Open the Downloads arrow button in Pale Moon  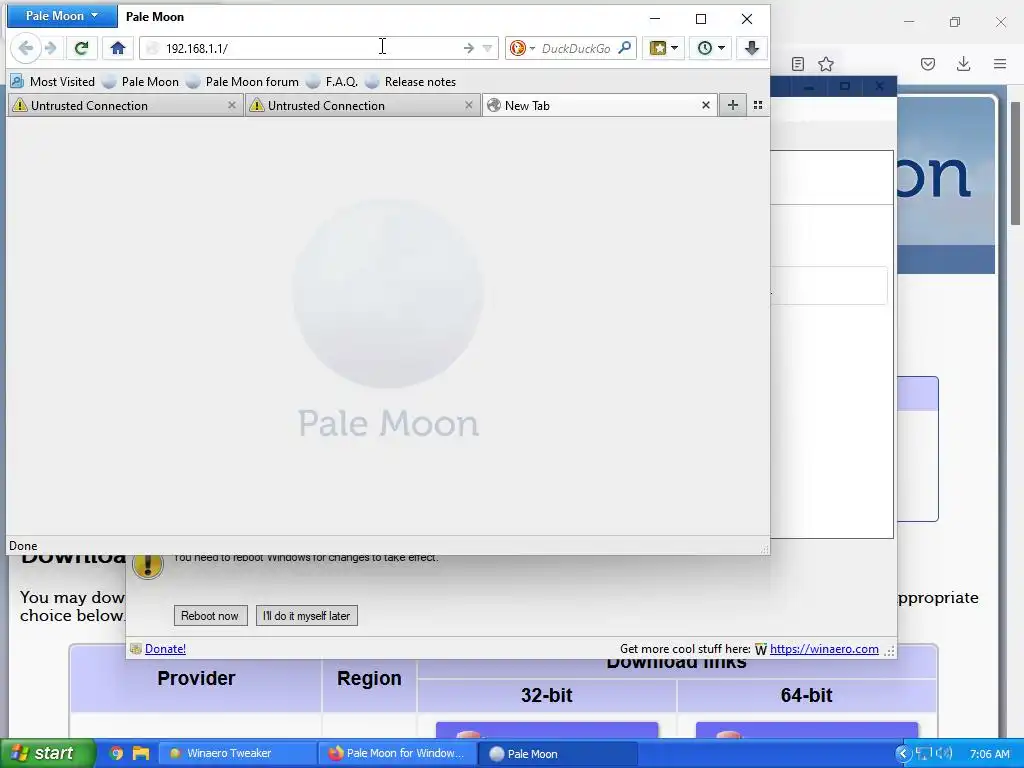click(x=752, y=48)
